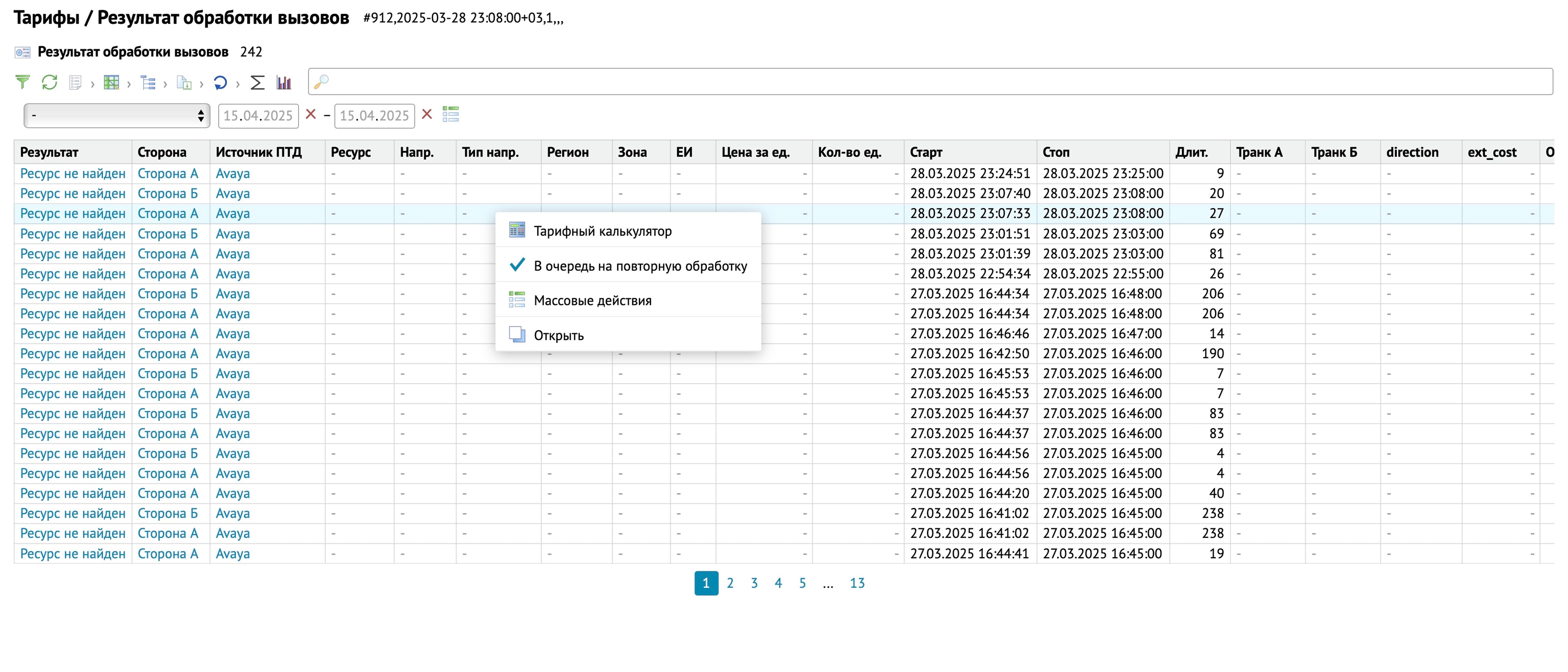Click Тарифный калькулятор calculator icon in context menu
Viewport: 1568px width, 672px height.
pos(517,229)
